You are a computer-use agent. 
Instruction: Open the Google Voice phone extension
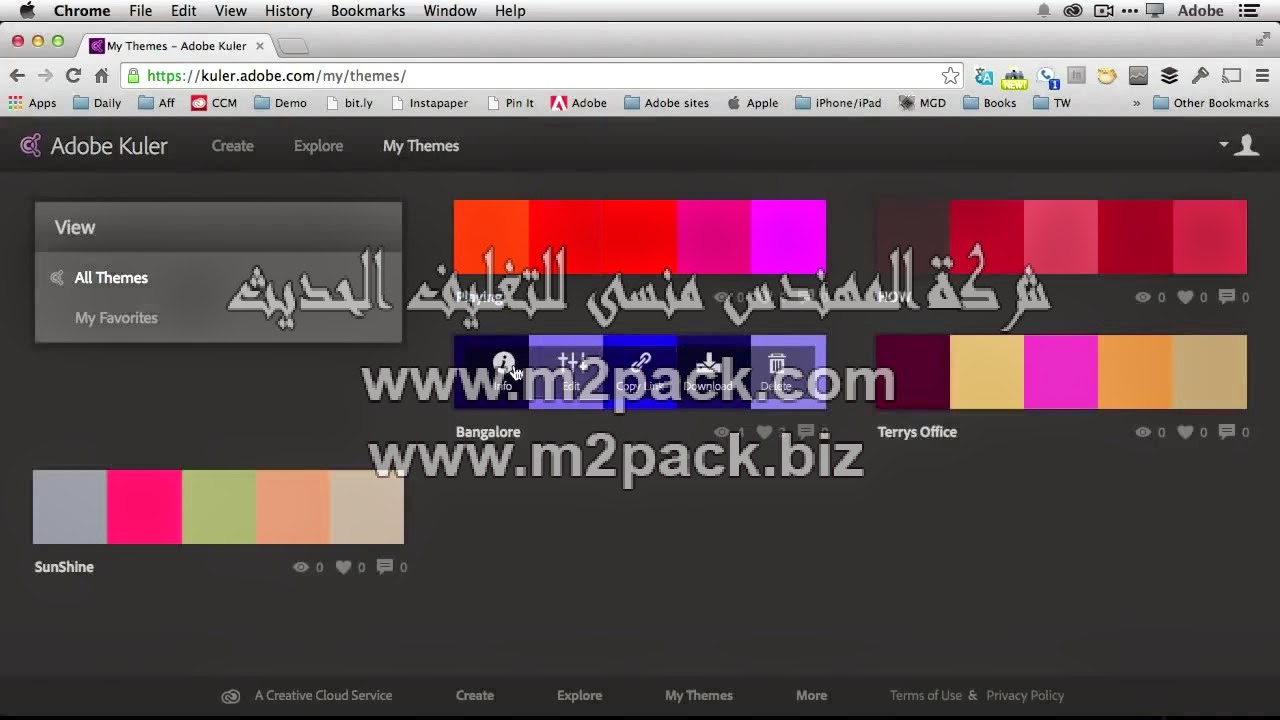(1047, 76)
